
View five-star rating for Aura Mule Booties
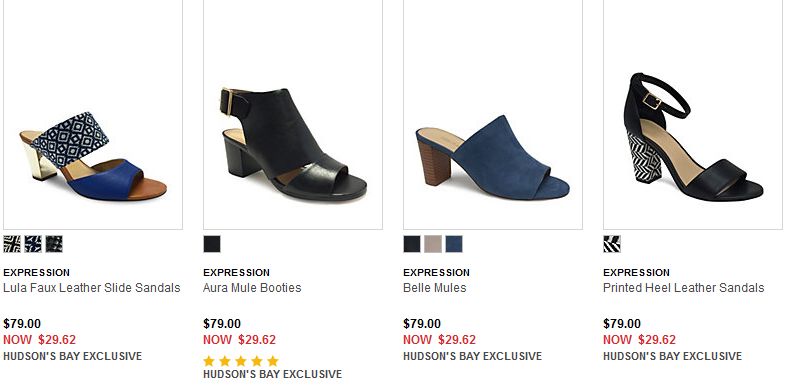point(241,361)
